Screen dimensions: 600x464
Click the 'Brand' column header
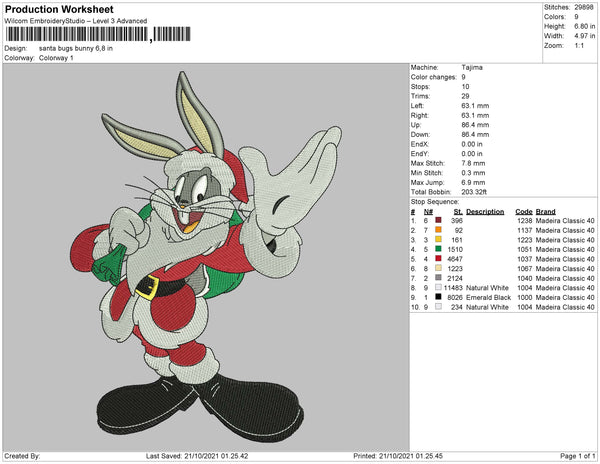click(545, 212)
